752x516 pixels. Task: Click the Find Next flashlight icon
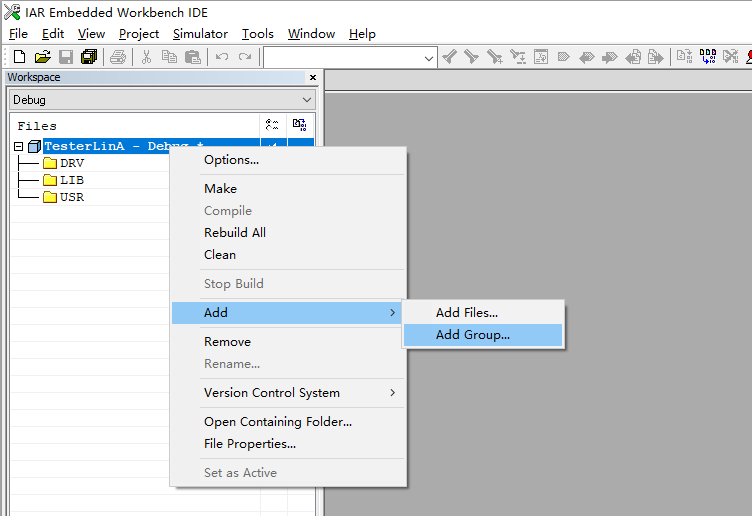point(471,57)
